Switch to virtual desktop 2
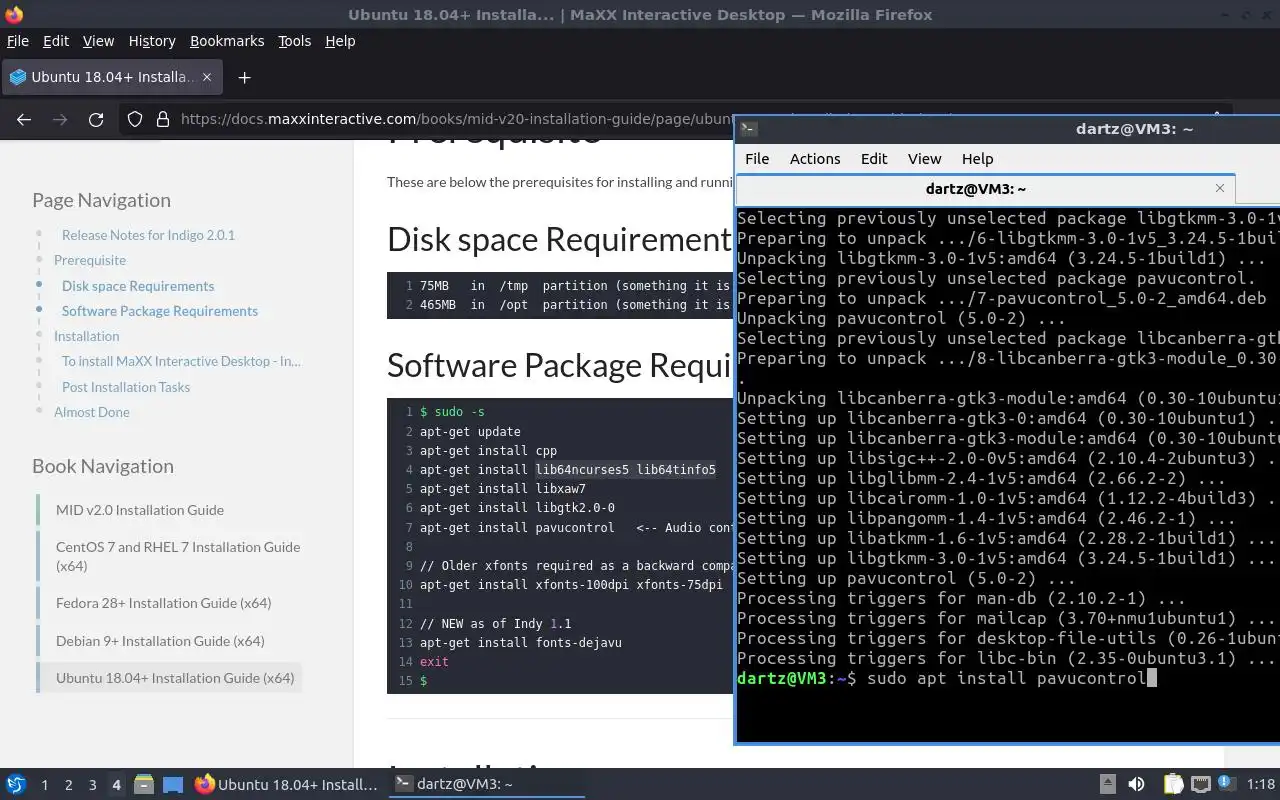The width and height of the screenshot is (1280, 800). point(68,785)
